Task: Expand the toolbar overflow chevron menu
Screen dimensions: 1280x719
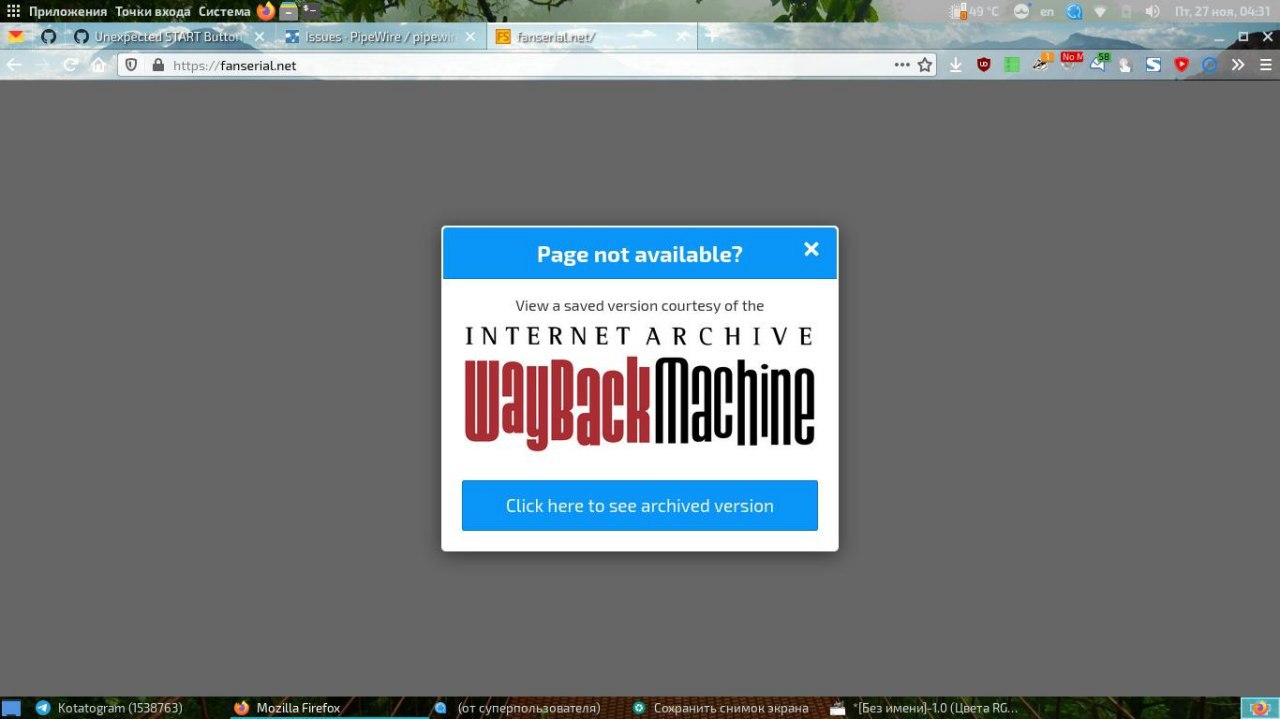Action: [1238, 65]
